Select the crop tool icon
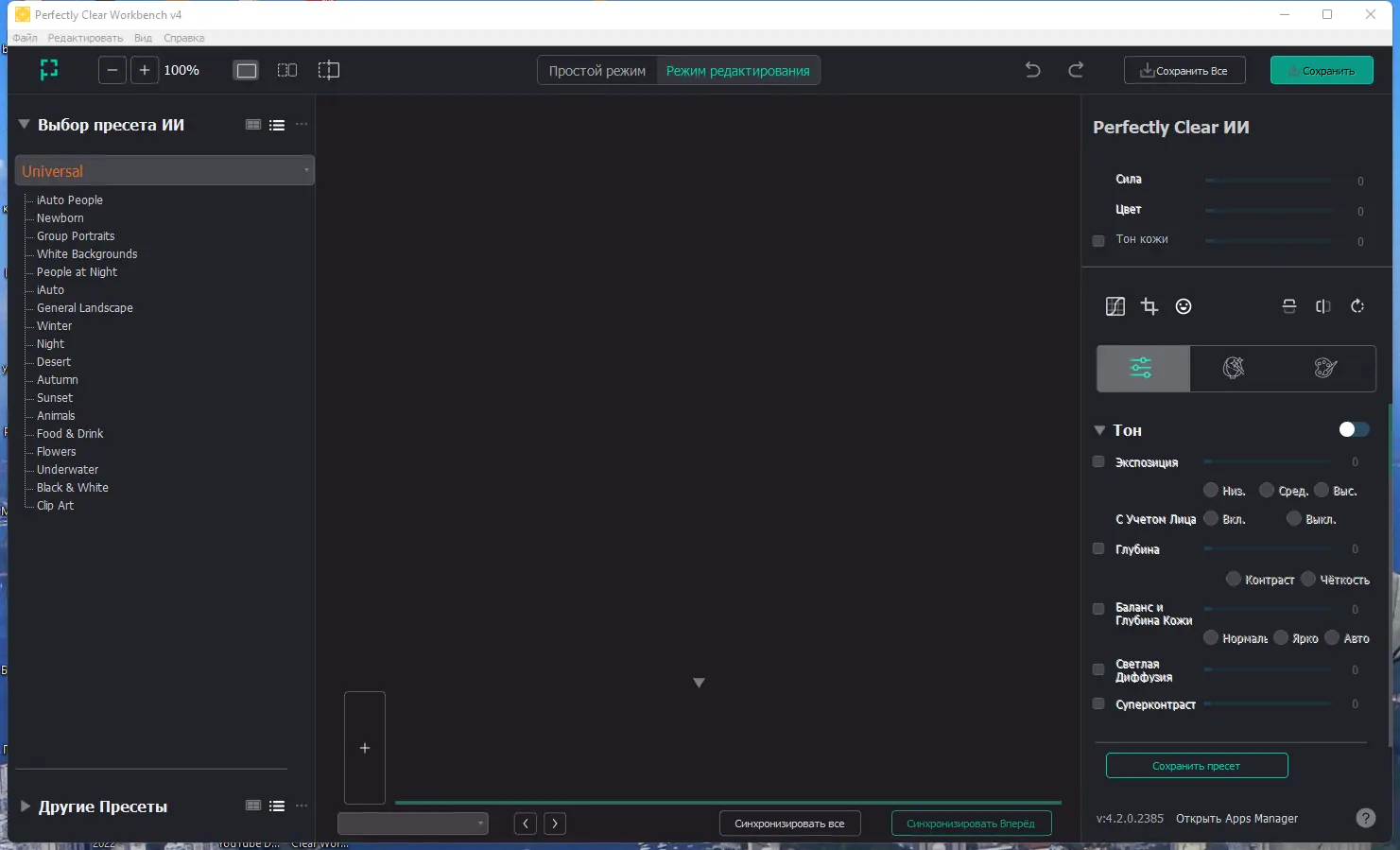Viewport: 1400px width, 850px height. (1149, 306)
